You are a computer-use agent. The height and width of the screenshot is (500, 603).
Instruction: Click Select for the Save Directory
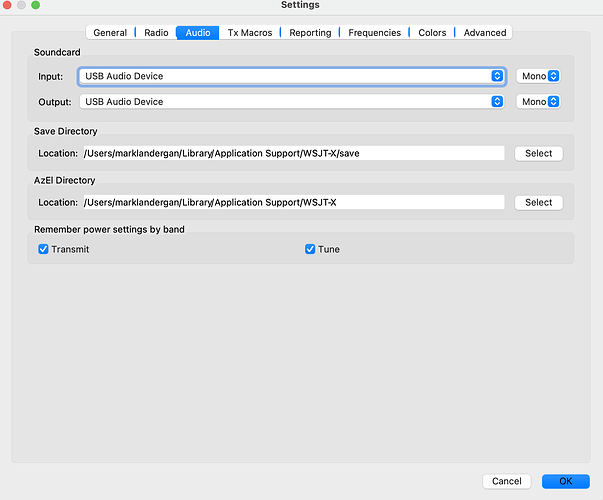pos(538,154)
